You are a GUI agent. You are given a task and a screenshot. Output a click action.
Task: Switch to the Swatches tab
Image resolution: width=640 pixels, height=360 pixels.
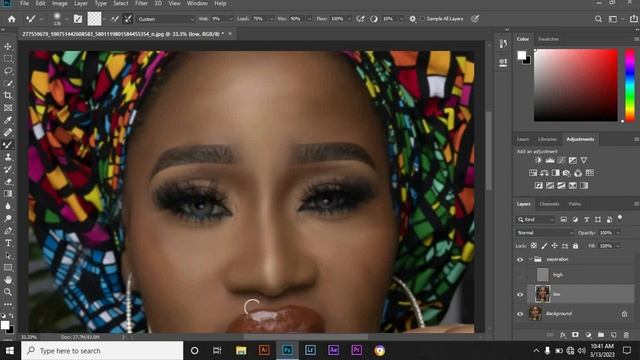tap(548, 39)
